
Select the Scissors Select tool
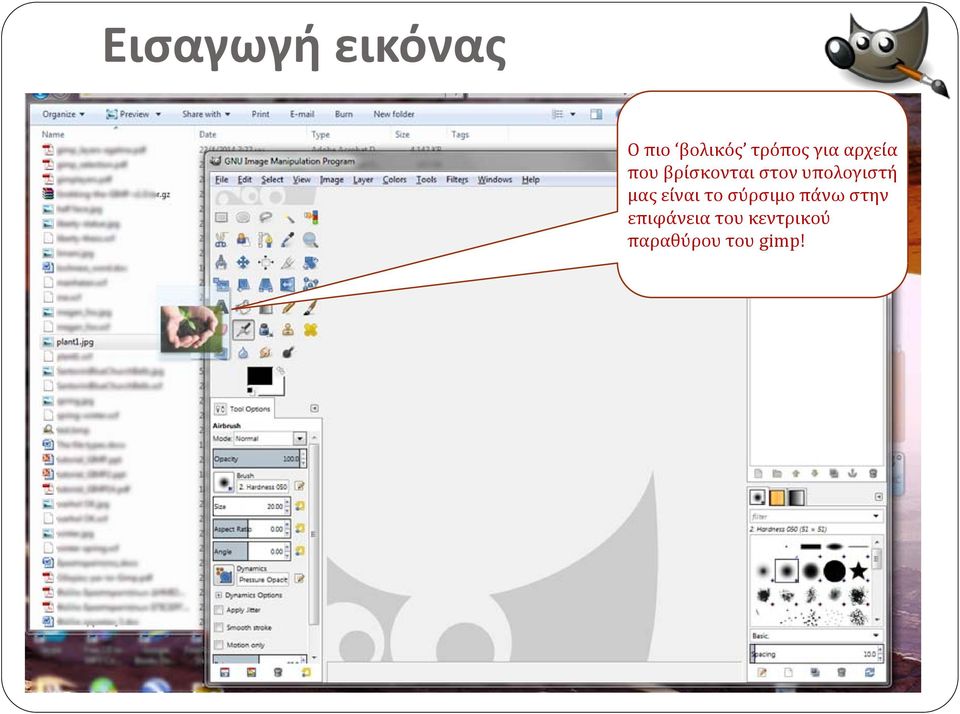[x=221, y=240]
